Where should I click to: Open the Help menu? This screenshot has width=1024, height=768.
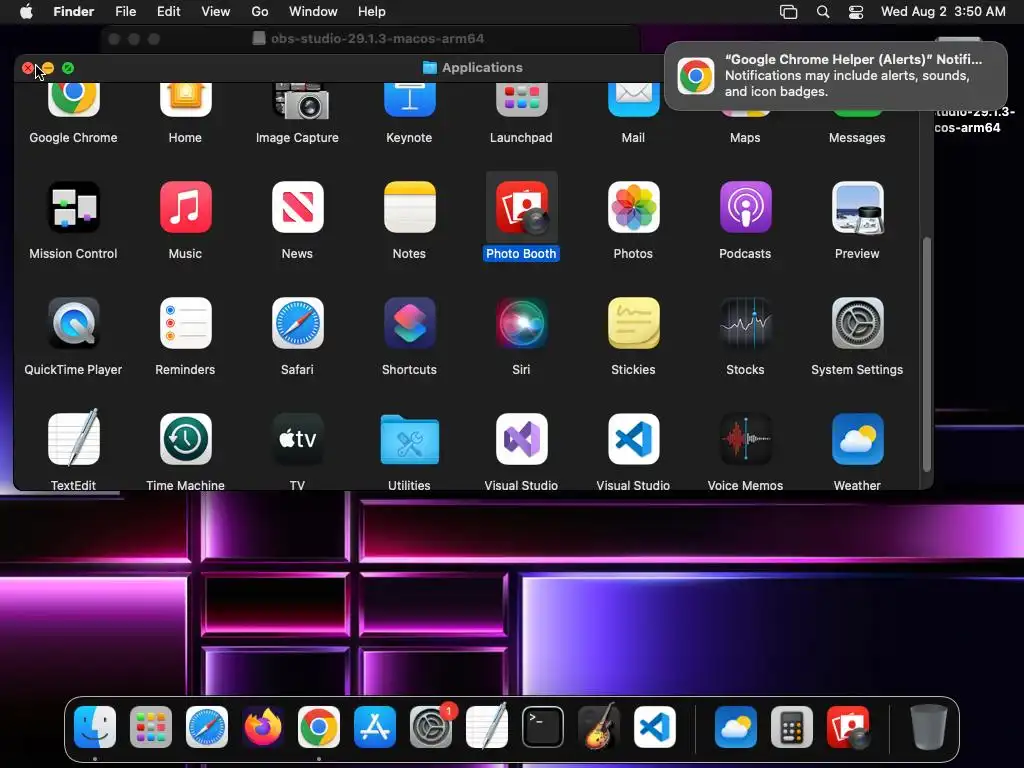(372, 12)
